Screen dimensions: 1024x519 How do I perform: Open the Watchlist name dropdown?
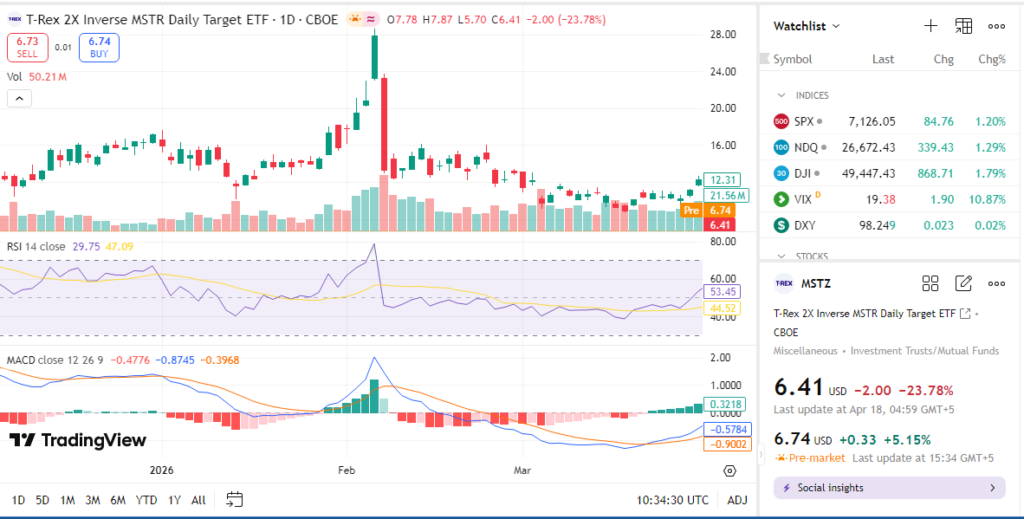tap(806, 26)
